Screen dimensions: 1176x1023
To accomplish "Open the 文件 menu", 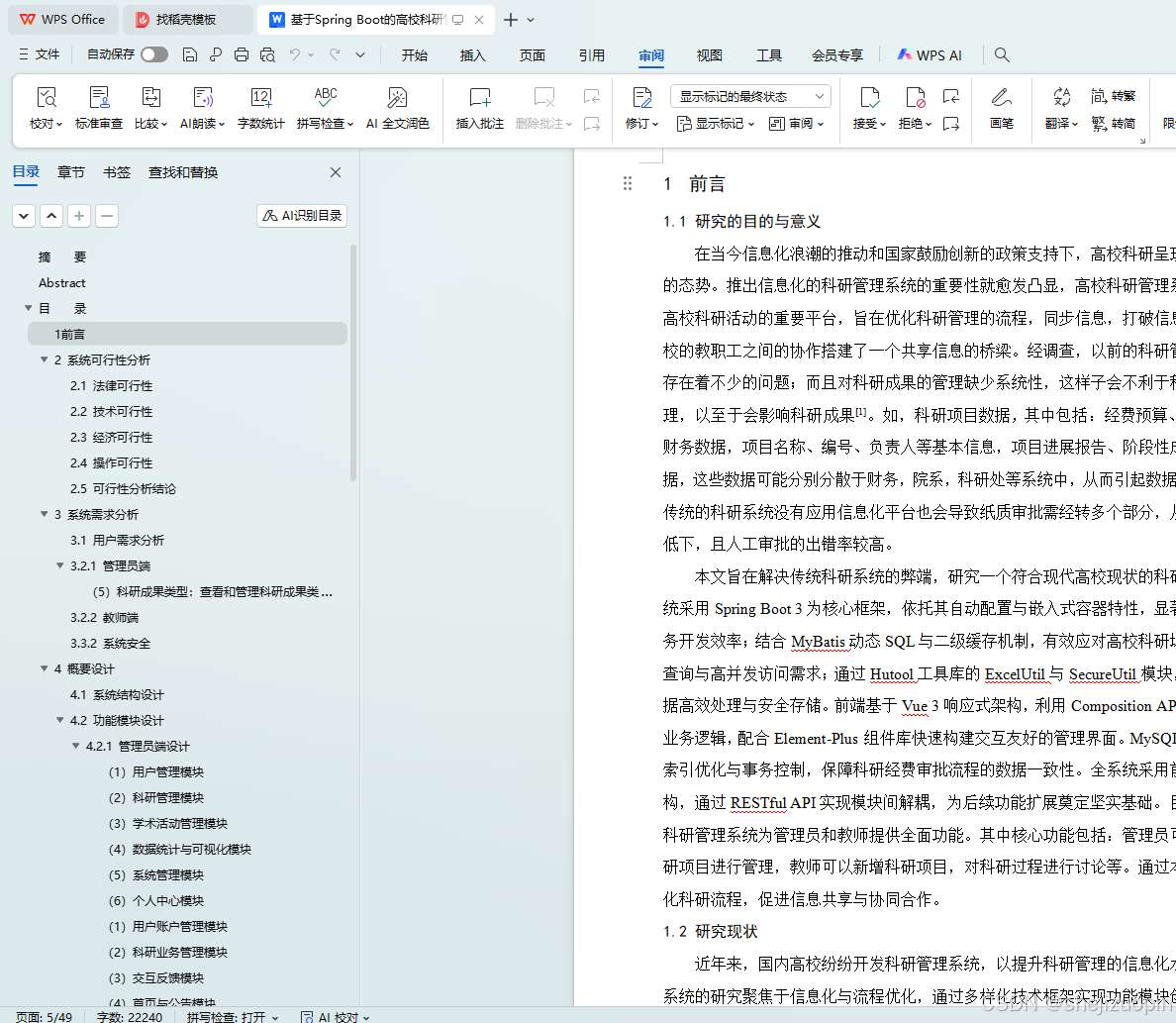I will pyautogui.click(x=39, y=54).
